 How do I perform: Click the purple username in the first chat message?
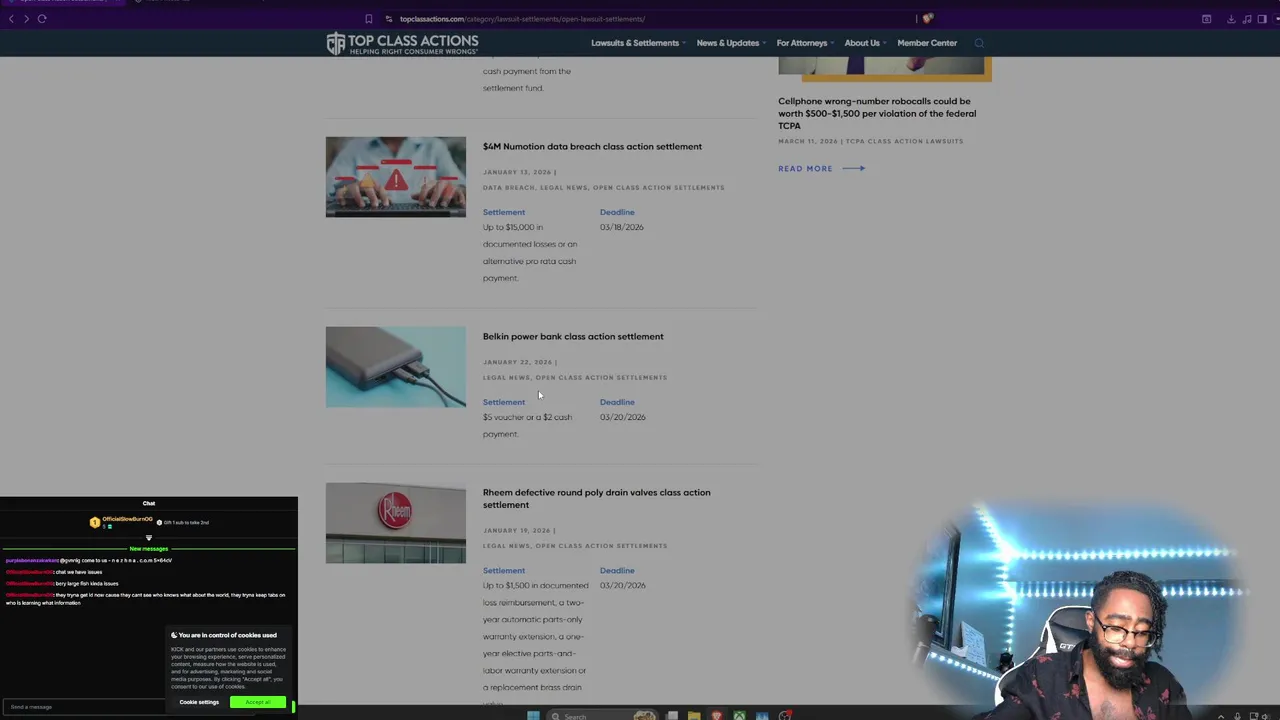click(32, 561)
